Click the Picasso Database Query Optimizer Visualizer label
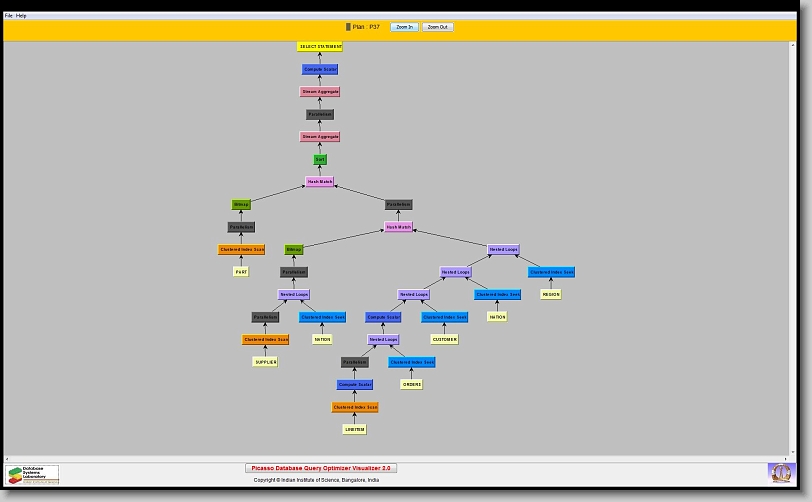The height and width of the screenshot is (502, 812). [x=321, y=468]
